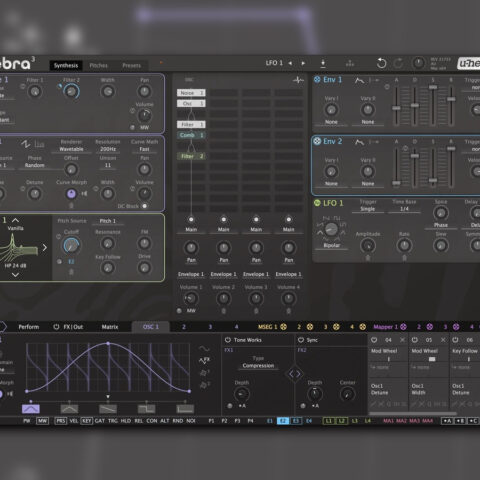Click the oscillator spectrum bars icon
This screenshot has height=480, width=480.
39,144
